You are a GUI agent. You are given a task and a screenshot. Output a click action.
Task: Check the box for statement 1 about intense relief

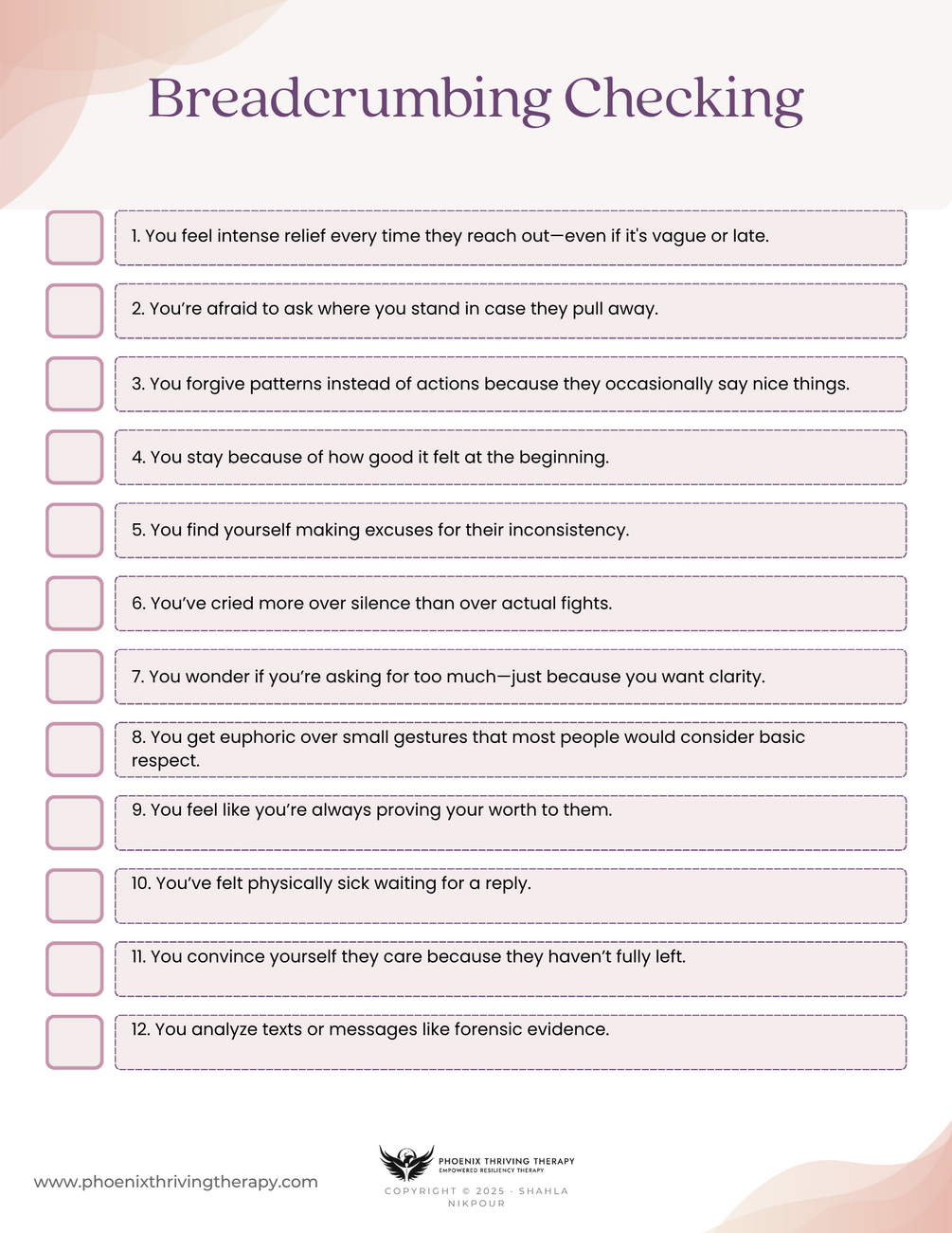coord(74,237)
